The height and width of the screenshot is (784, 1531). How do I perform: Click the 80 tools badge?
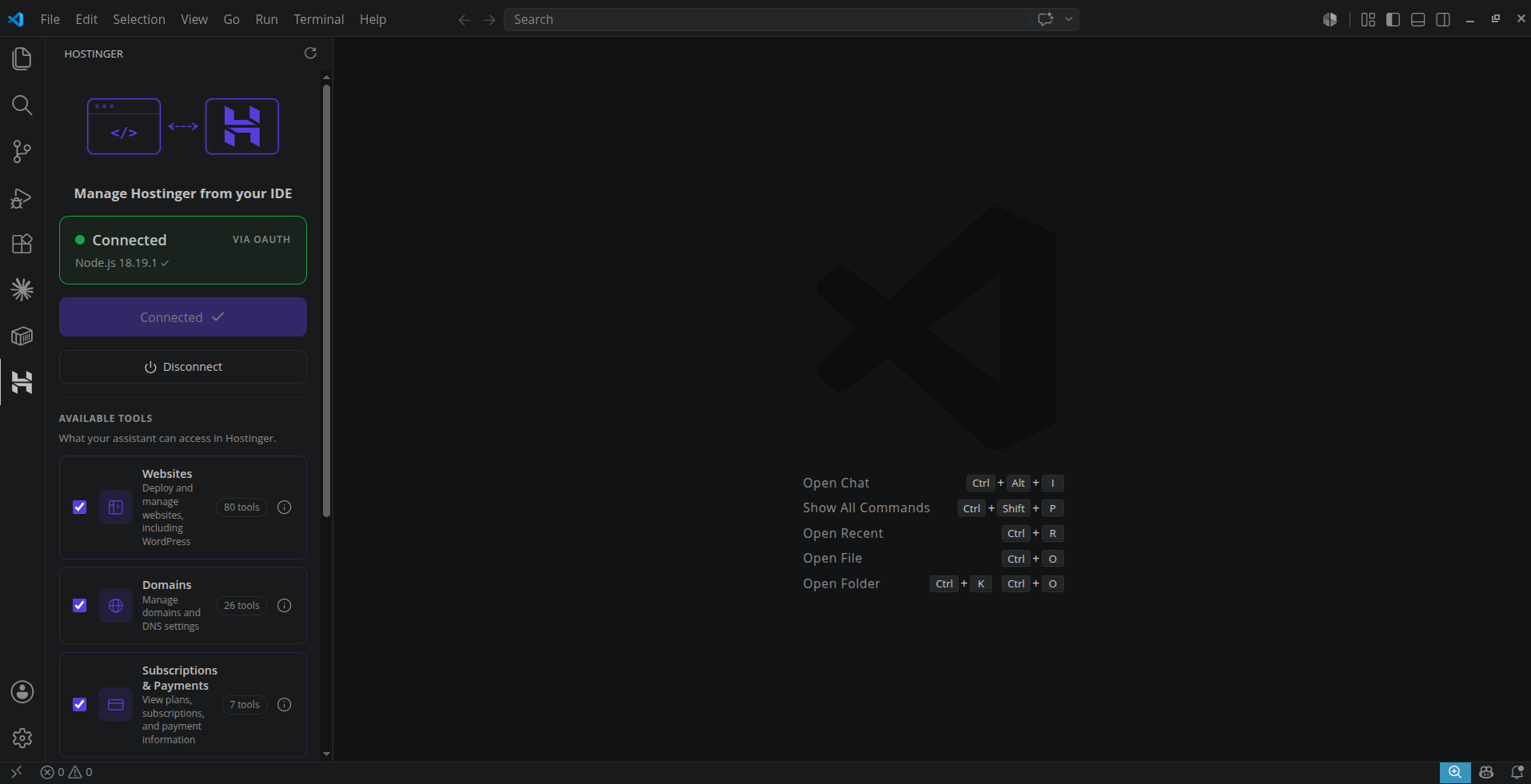point(241,507)
